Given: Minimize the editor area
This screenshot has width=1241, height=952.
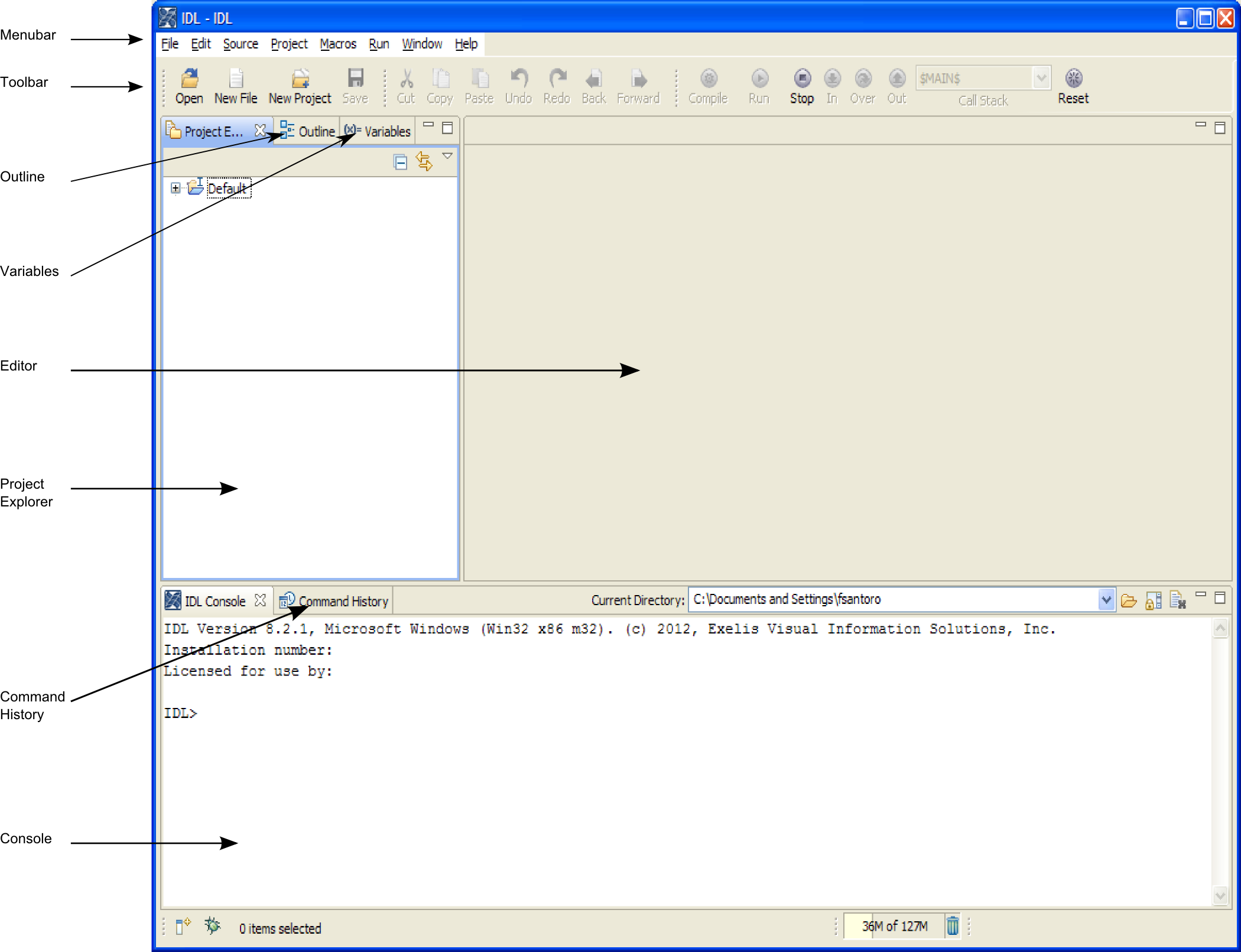Looking at the screenshot, I should [x=1200, y=125].
